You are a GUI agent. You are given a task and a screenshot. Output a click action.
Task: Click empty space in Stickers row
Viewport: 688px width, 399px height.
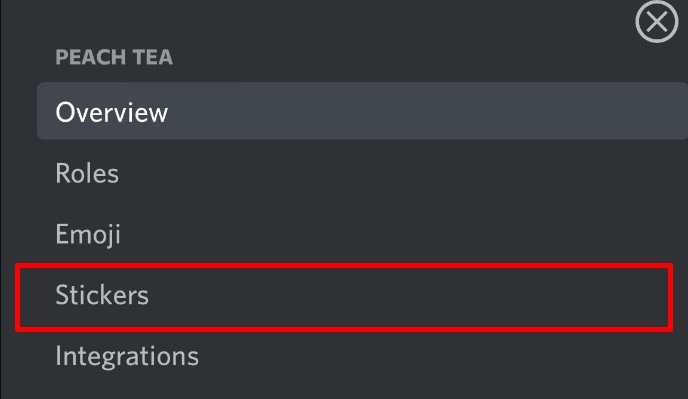coord(408,297)
